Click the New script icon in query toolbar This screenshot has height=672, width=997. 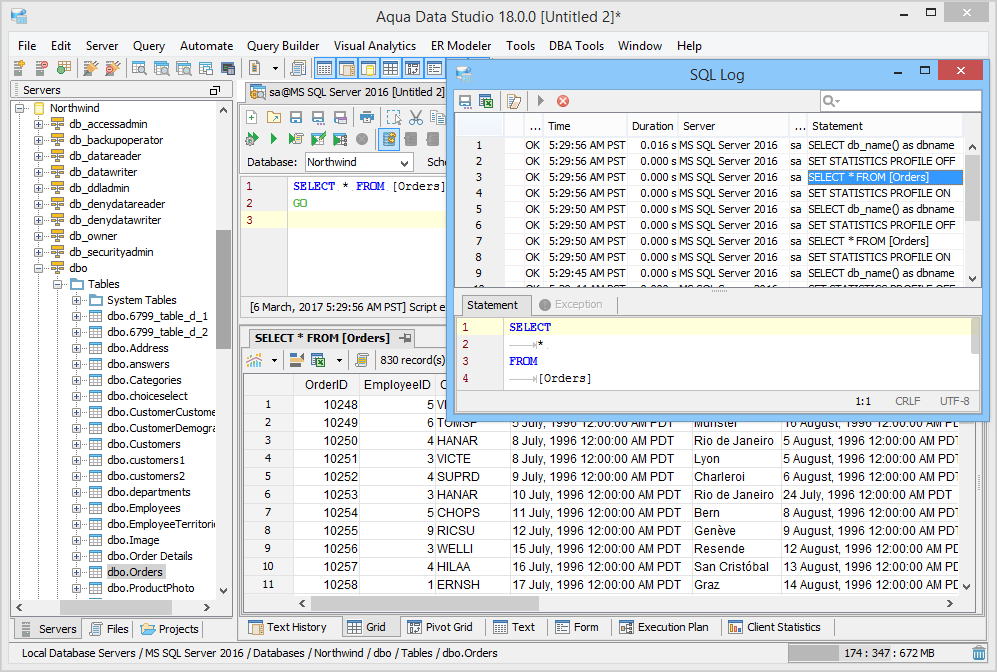coord(252,117)
